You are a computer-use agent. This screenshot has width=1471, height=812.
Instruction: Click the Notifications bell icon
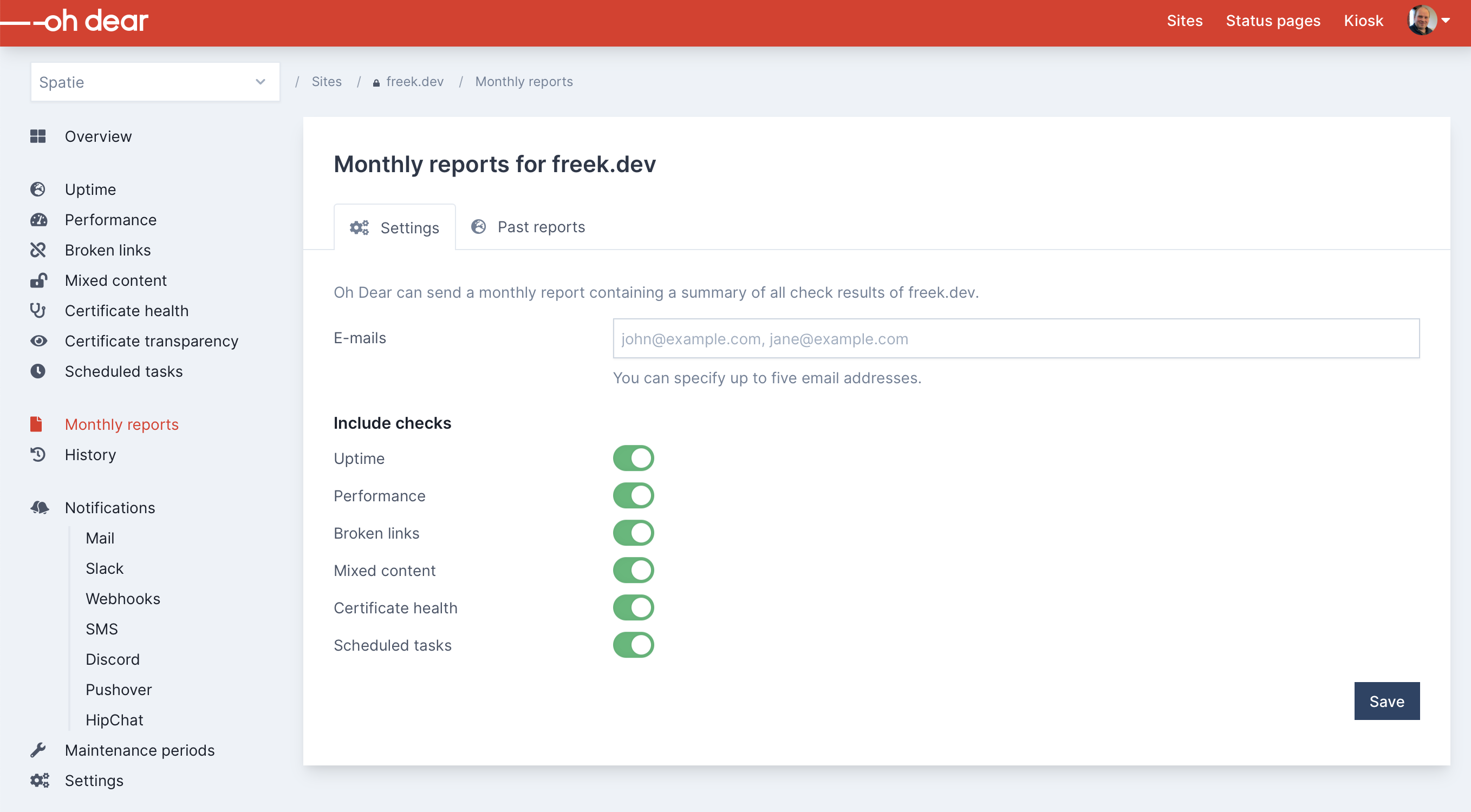click(40, 507)
